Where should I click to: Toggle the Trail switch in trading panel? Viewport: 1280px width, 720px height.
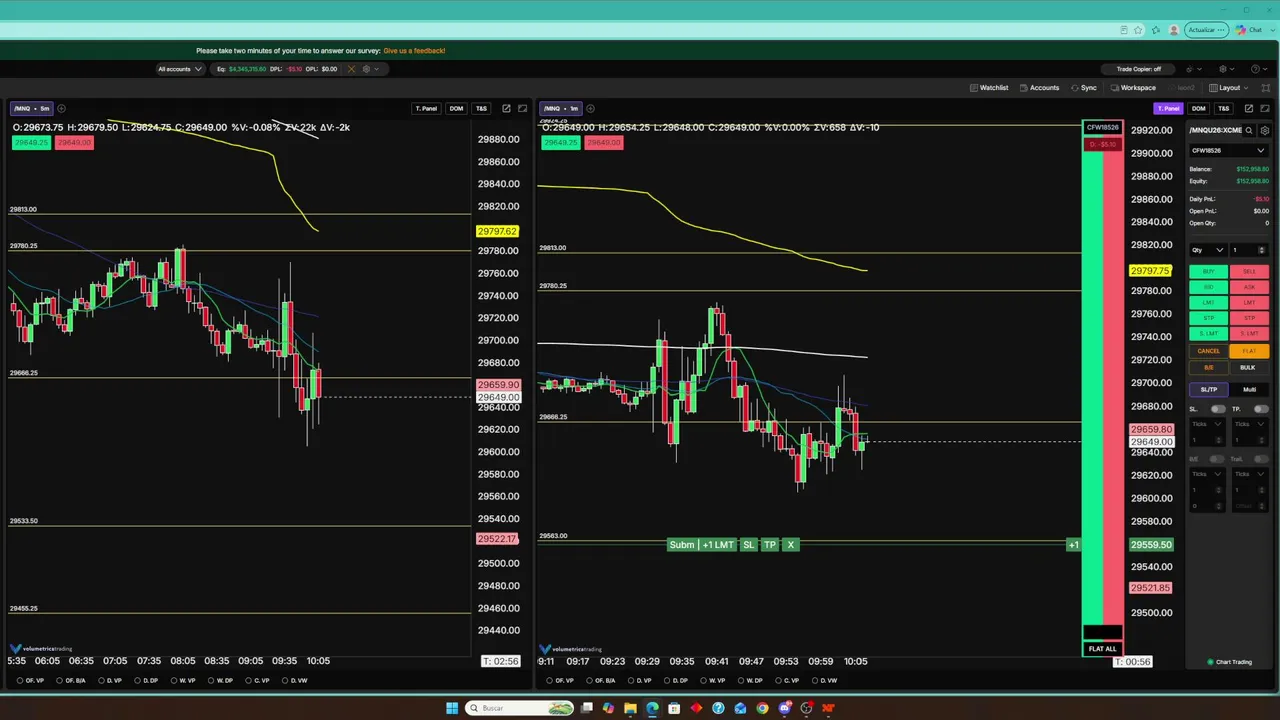(x=1261, y=459)
